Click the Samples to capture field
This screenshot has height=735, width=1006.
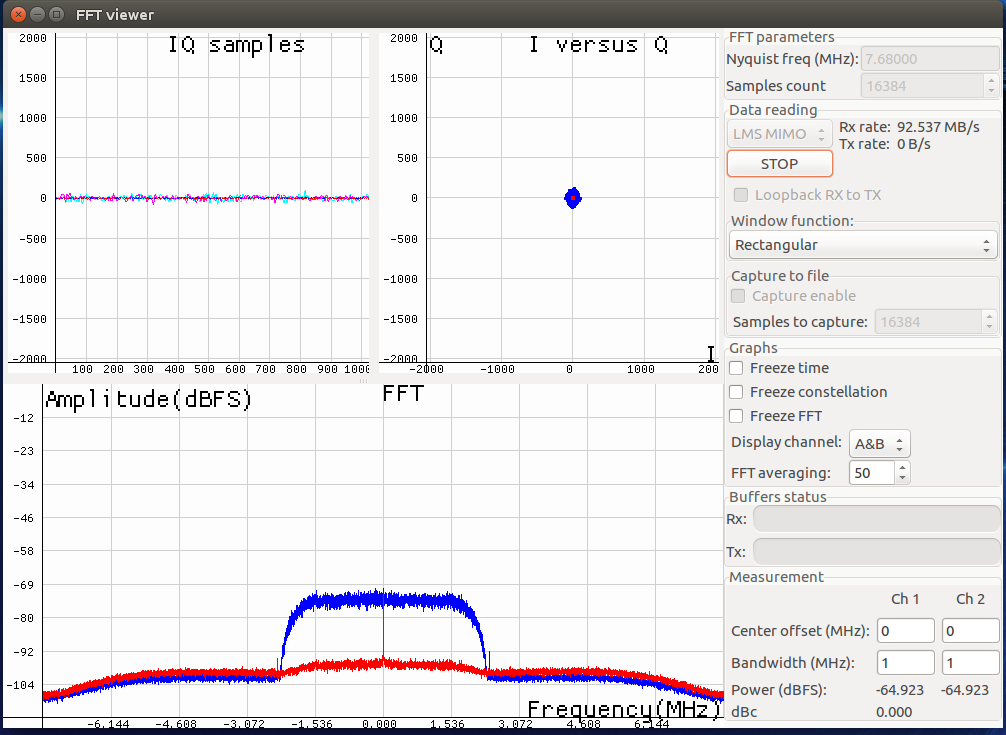point(927,322)
